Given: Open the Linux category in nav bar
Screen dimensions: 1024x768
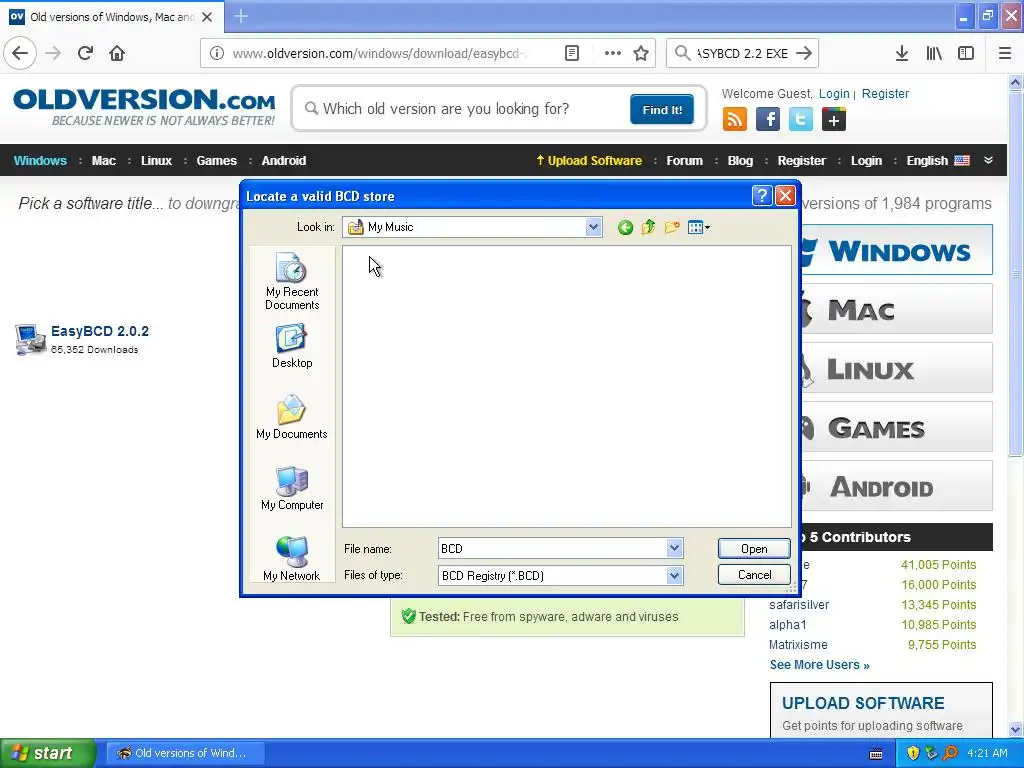Looking at the screenshot, I should point(156,161).
